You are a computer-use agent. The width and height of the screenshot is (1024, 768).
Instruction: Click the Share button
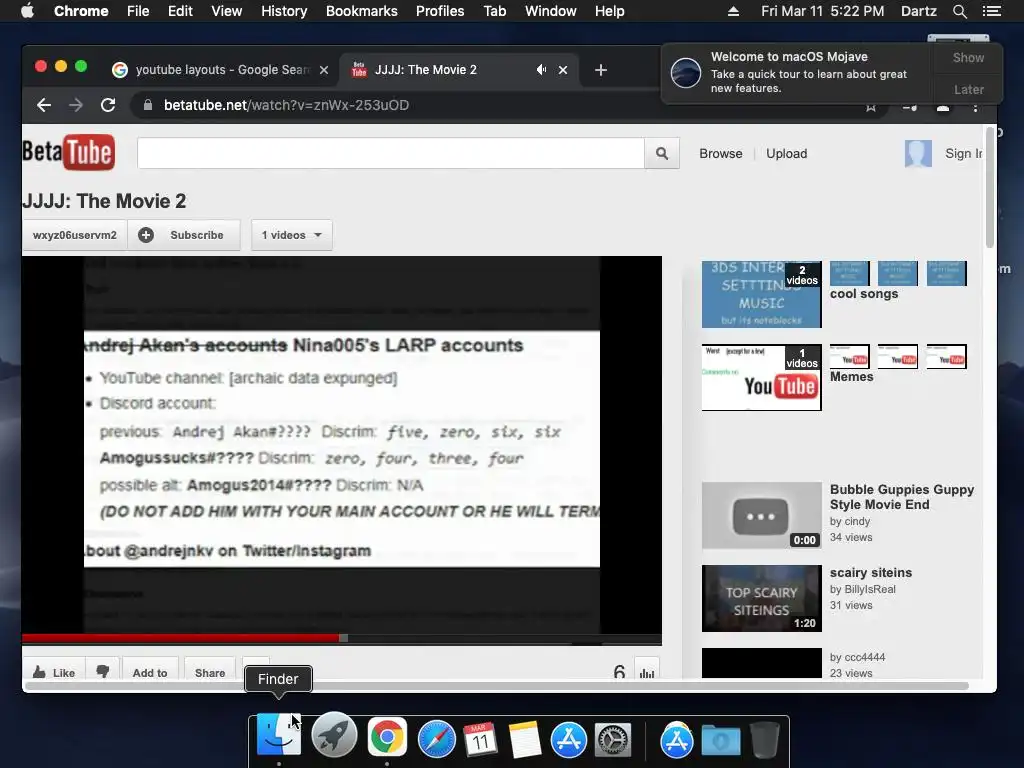210,672
